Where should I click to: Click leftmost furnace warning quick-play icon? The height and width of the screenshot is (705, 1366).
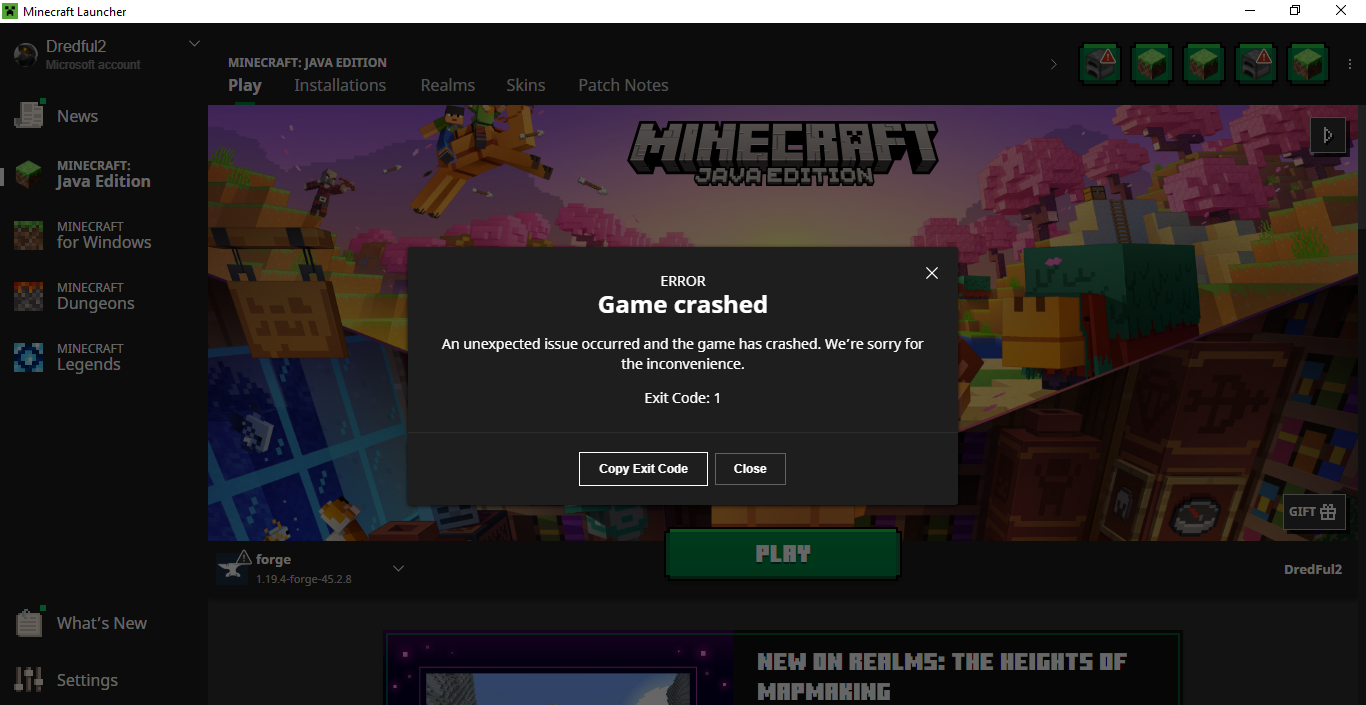1100,64
